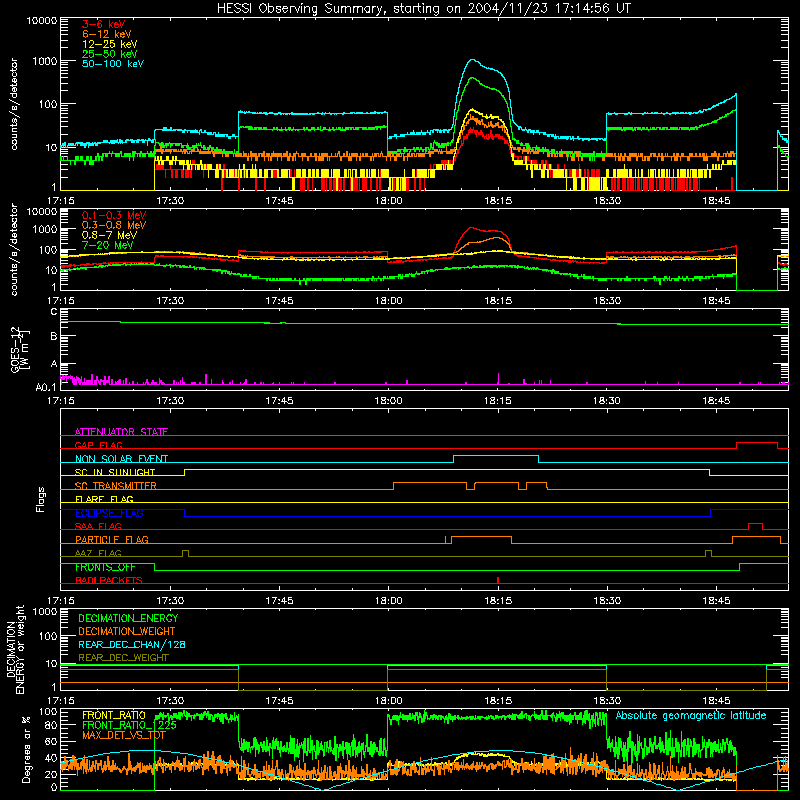Click the green FRONTS_OFF label

105,567
